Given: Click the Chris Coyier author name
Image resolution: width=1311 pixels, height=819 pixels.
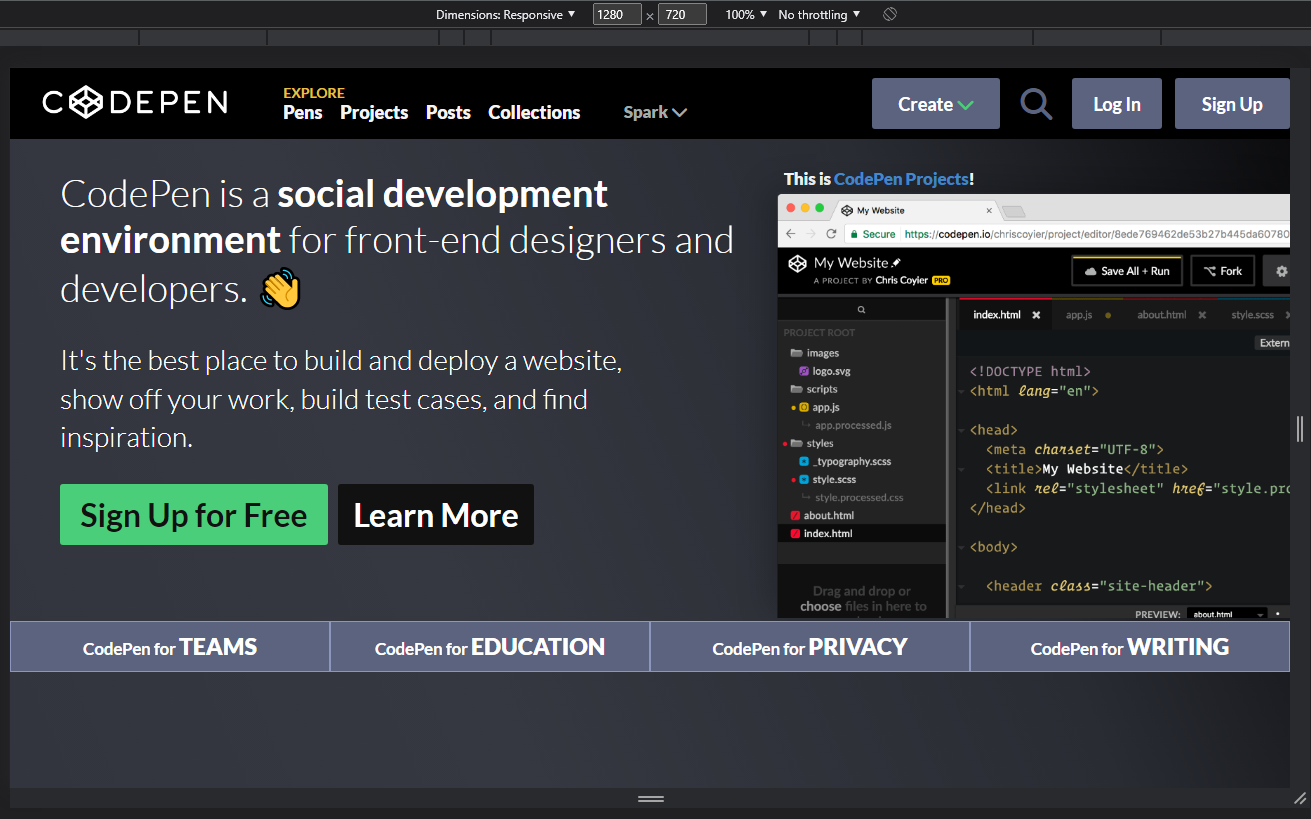Looking at the screenshot, I should pyautogui.click(x=901, y=281).
